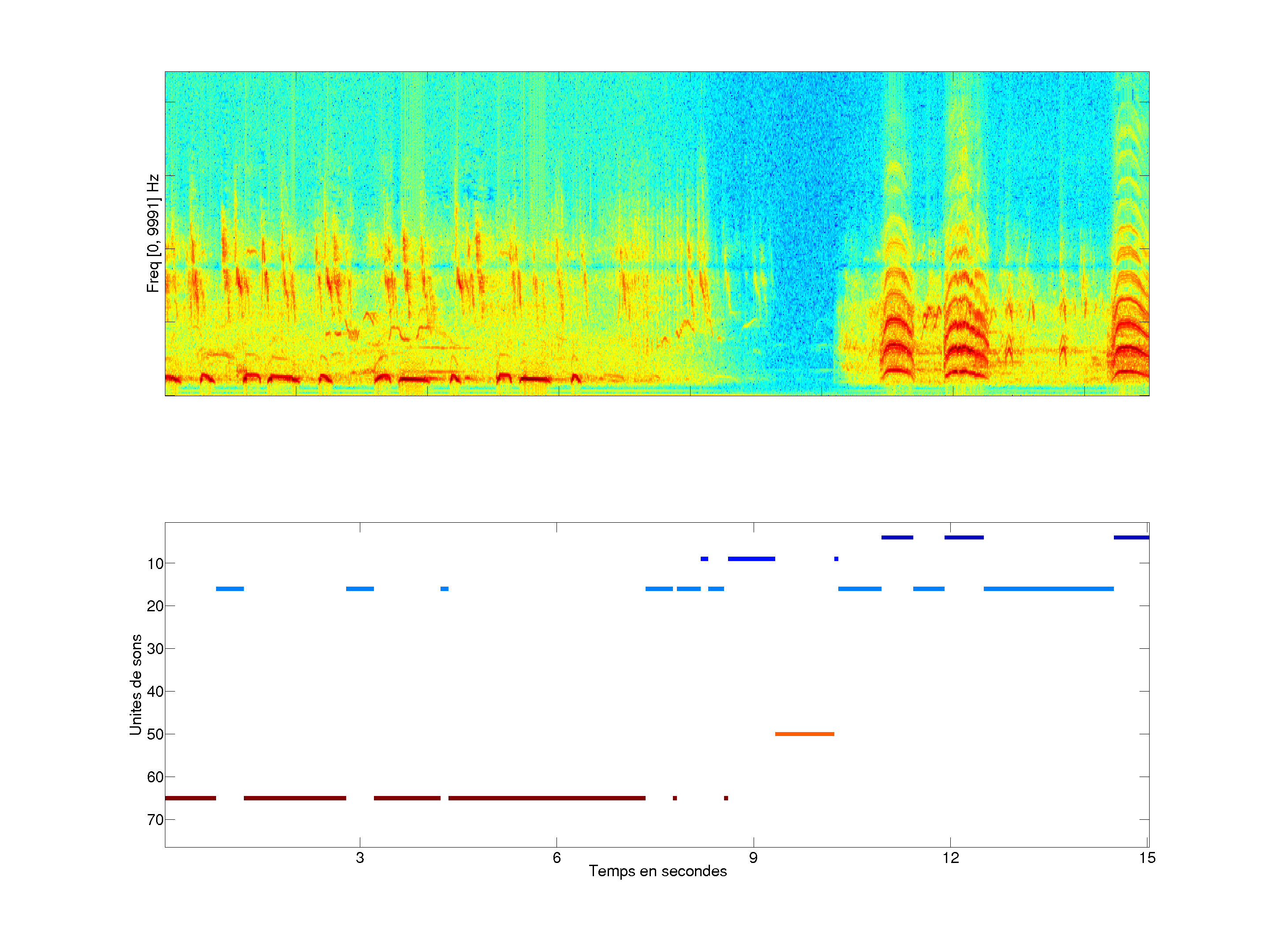Screen dimensions: 1270x952
Task: Click the first dark blue segment at top right
Action: tap(897, 538)
